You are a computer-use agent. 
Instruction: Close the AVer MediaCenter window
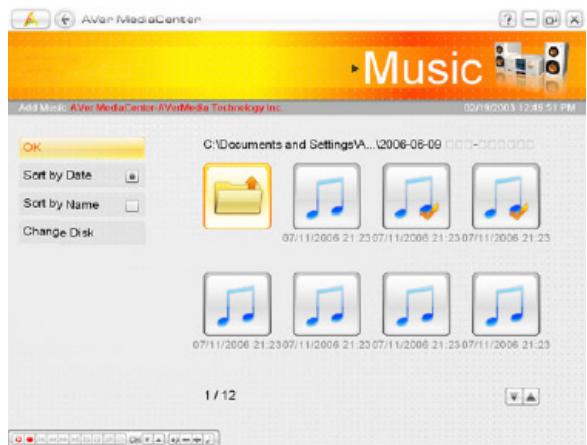pyautogui.click(x=574, y=19)
